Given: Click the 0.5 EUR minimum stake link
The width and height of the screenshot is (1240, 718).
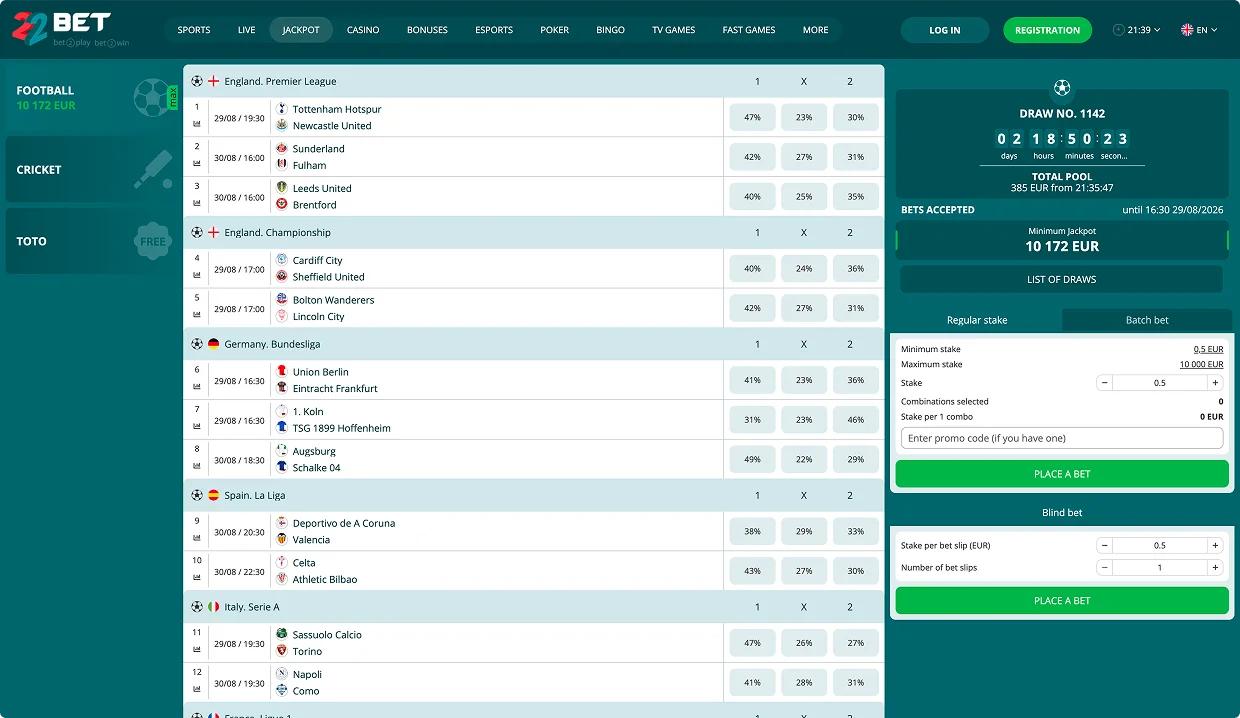Looking at the screenshot, I should [1208, 349].
